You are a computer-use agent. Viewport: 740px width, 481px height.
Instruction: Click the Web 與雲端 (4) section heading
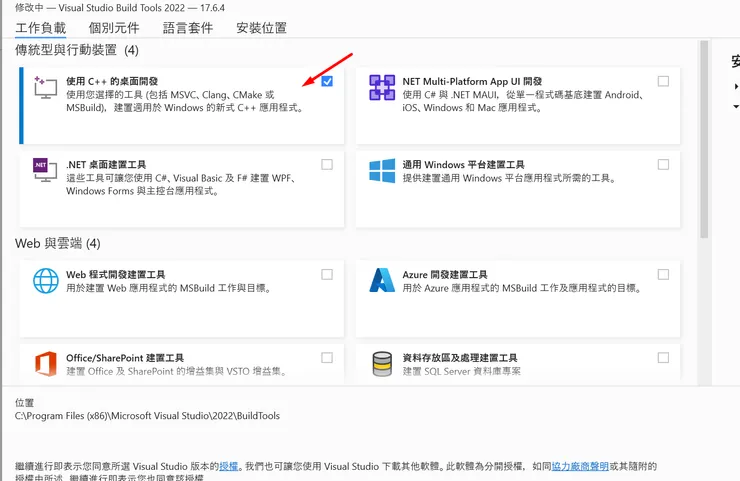(x=58, y=244)
